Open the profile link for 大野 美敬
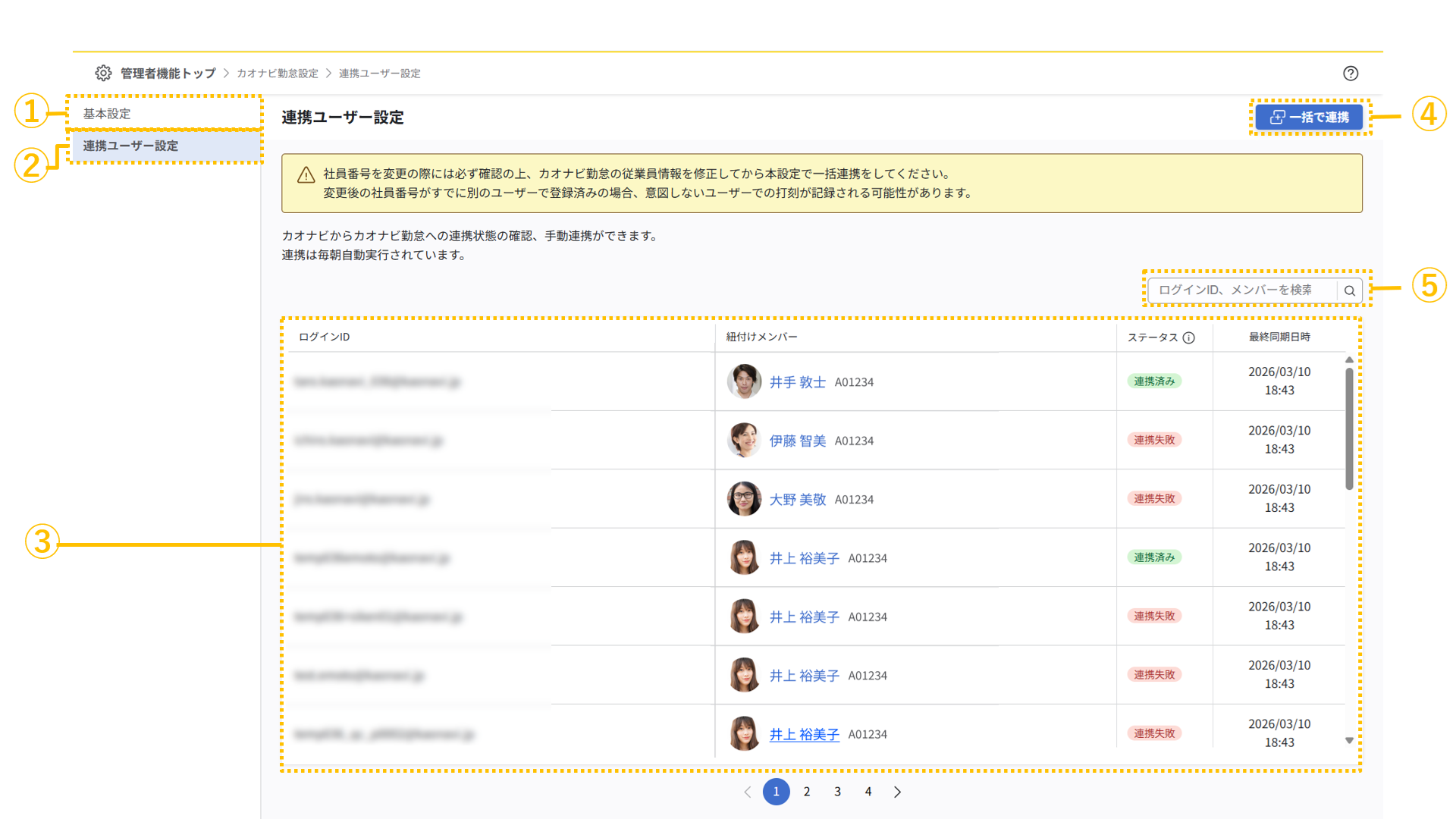 click(x=799, y=499)
